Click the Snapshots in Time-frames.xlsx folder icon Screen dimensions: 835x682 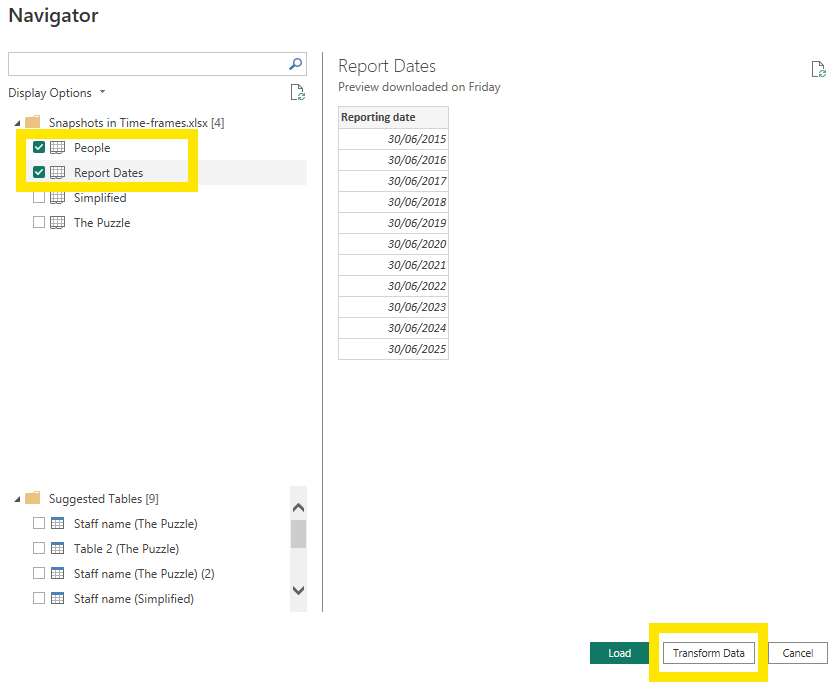[x=32, y=122]
